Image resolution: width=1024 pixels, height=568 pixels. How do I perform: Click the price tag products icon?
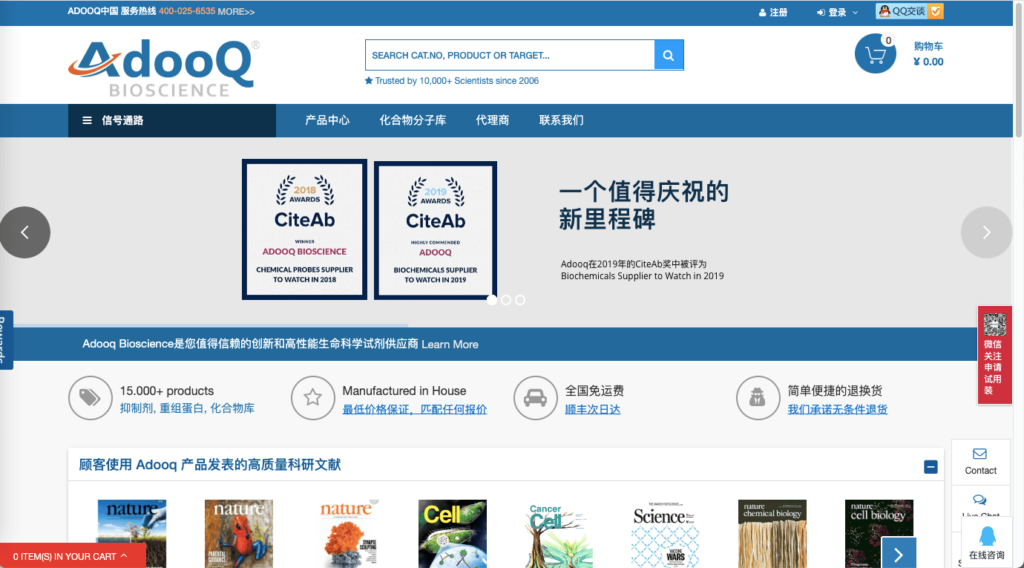coord(90,398)
